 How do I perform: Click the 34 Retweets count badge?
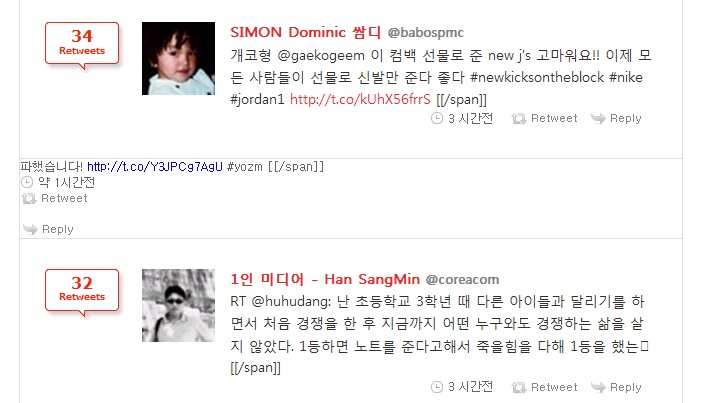point(82,43)
